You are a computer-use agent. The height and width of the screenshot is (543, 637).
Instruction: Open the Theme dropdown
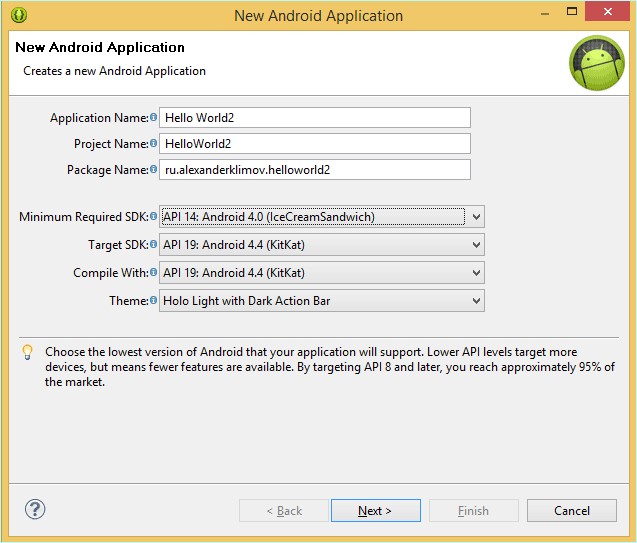(x=321, y=301)
